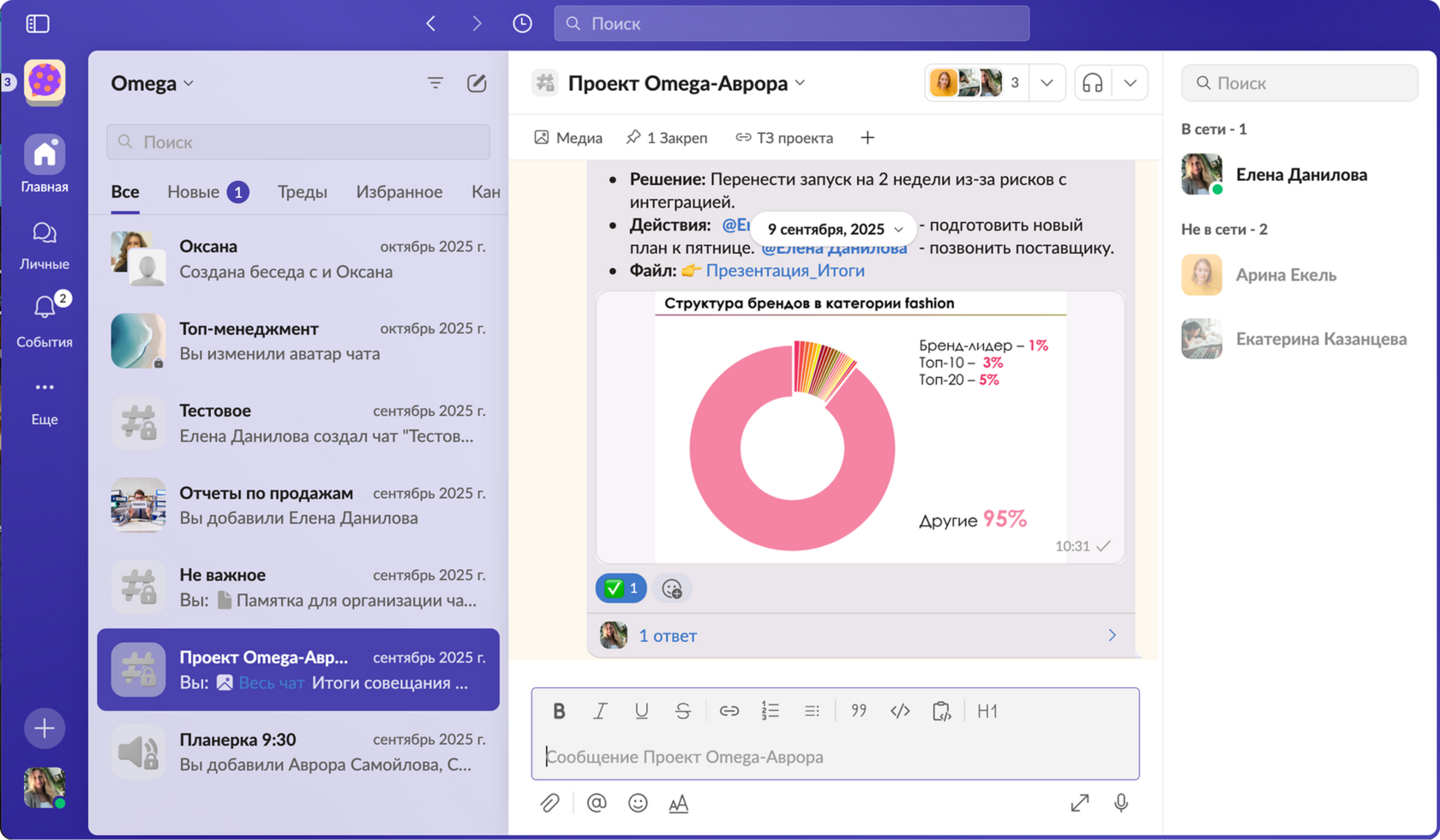Open the Omega workspace dropdown
Viewport: 1440px width, 840px height.
tap(152, 83)
